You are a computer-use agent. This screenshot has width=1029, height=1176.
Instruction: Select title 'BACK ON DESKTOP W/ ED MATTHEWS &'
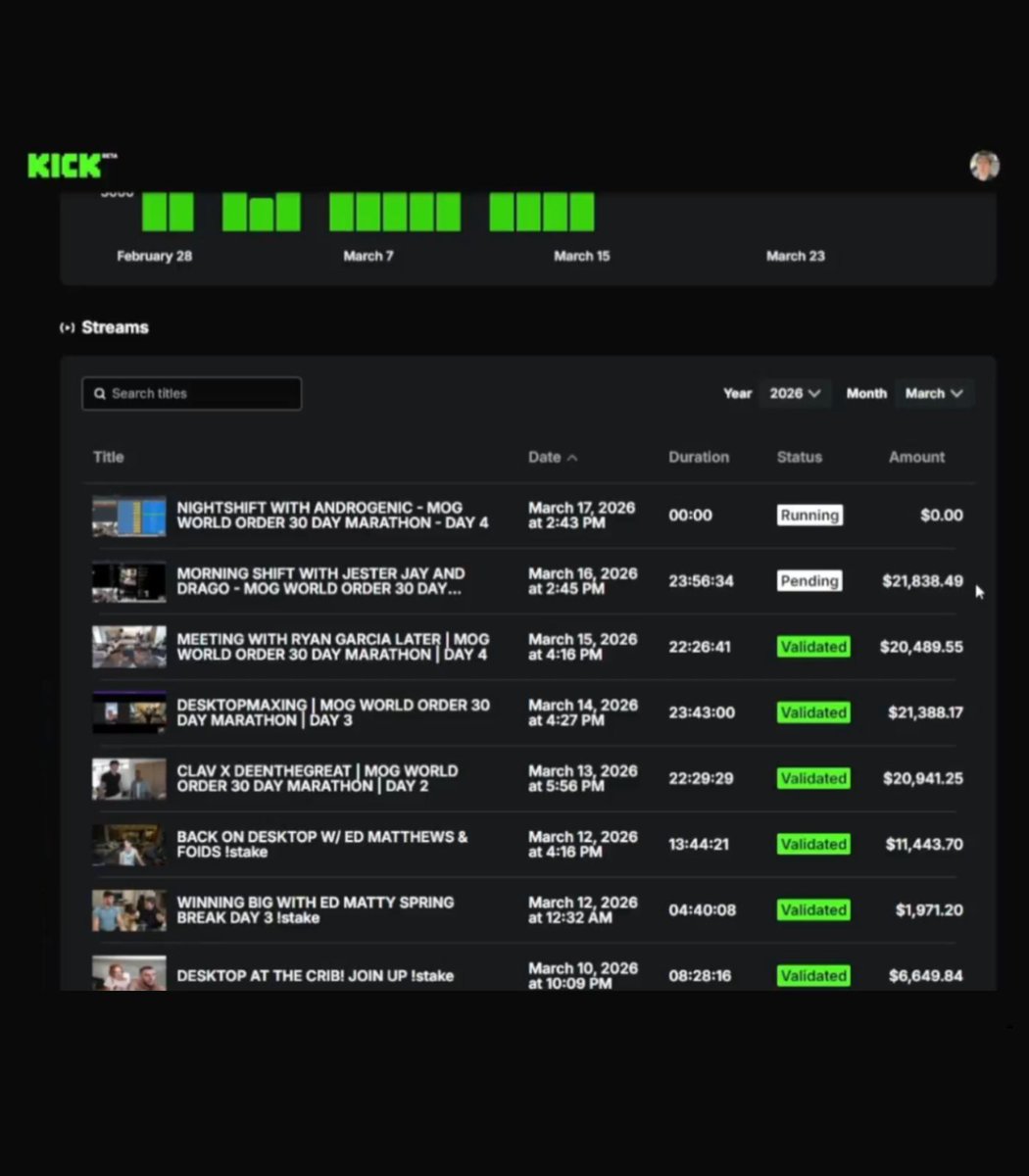[322, 836]
